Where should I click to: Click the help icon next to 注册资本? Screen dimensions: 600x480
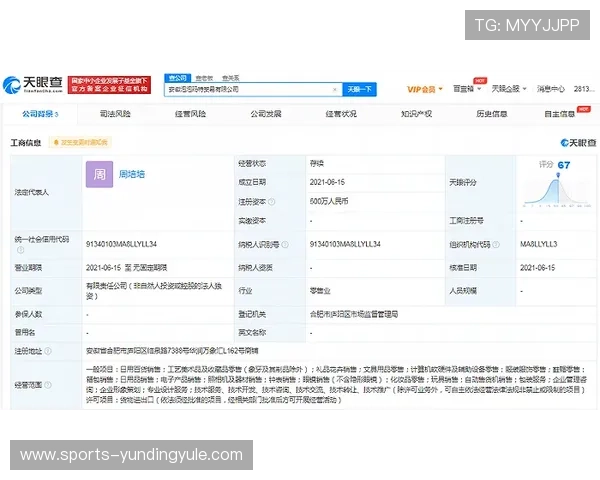coord(271,202)
